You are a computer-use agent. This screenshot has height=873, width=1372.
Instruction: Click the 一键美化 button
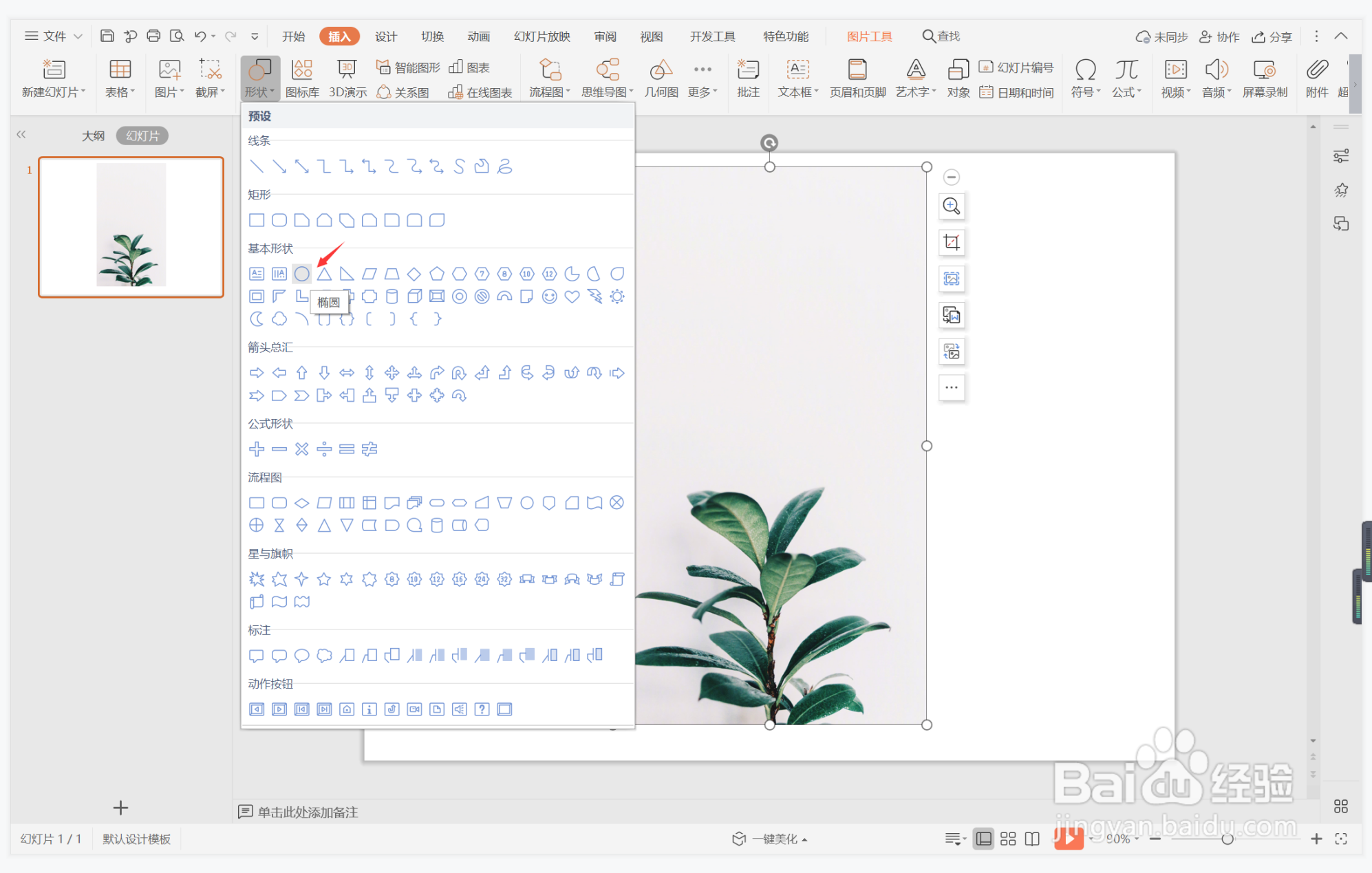[770, 839]
